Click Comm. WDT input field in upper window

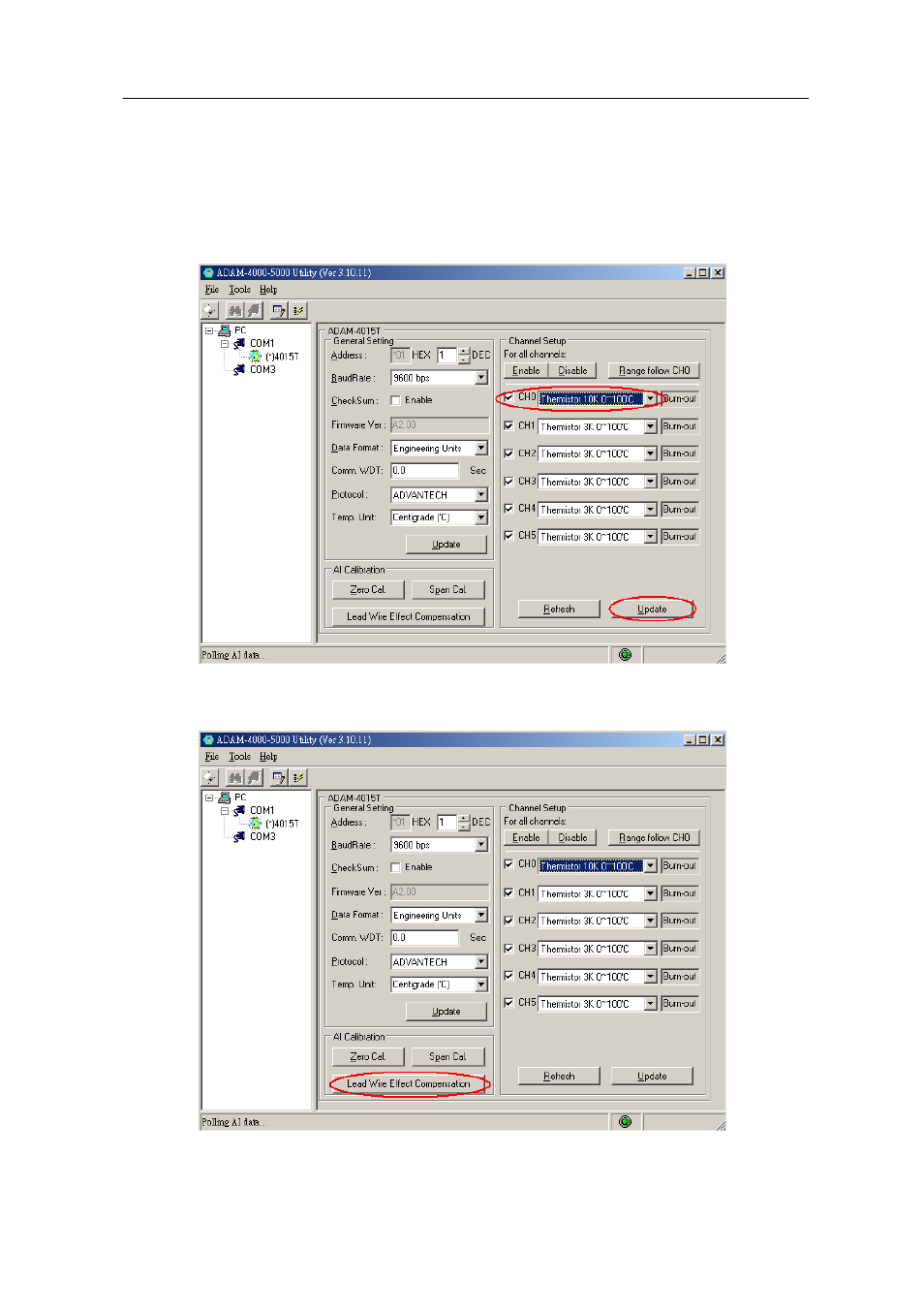pyautogui.click(x=424, y=471)
